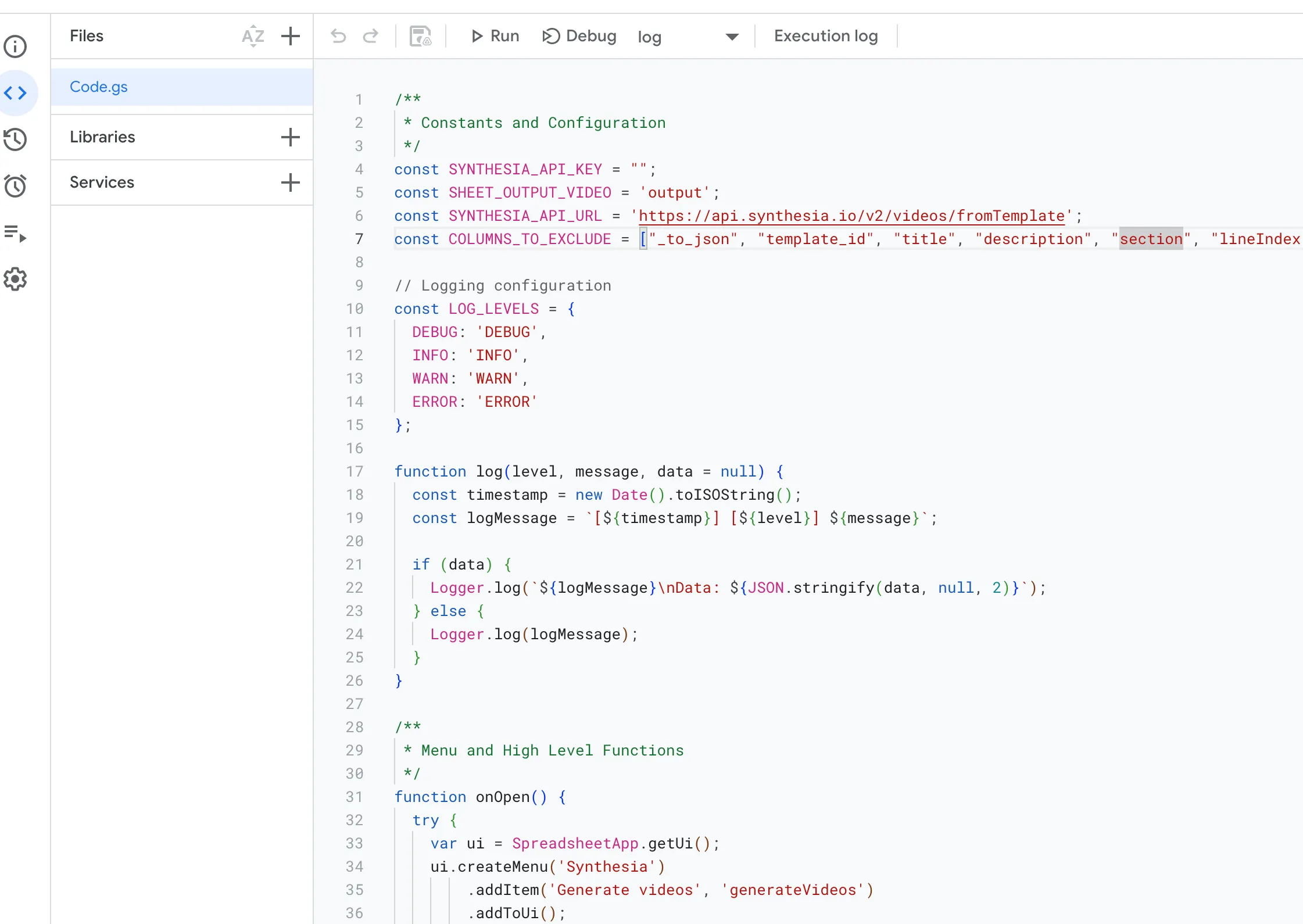Click the Redo arrow in toolbar
Viewport: 1303px width, 924px height.
coord(371,36)
